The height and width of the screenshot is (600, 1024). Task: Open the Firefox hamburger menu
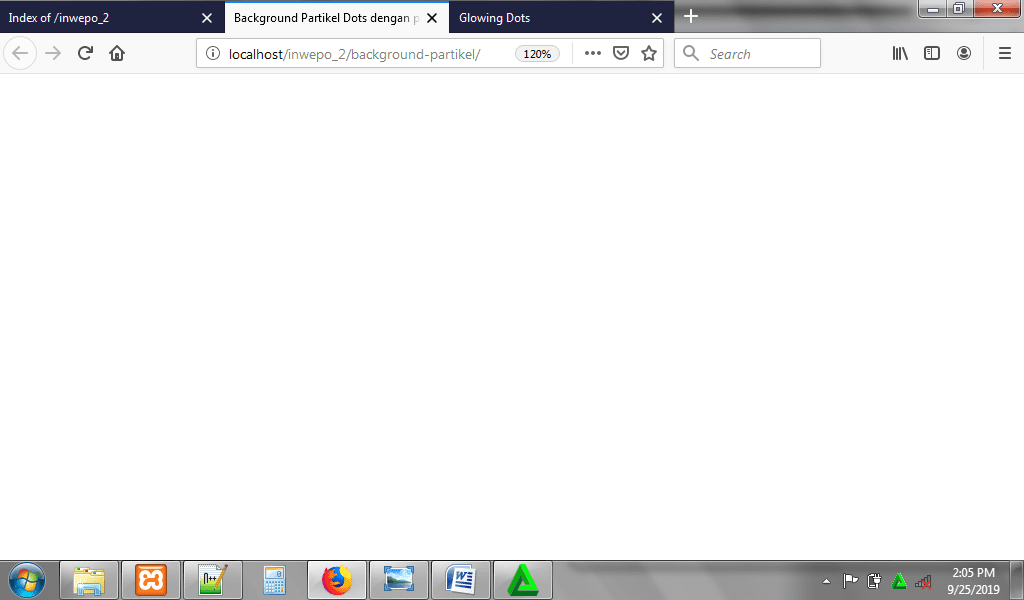(x=1005, y=53)
